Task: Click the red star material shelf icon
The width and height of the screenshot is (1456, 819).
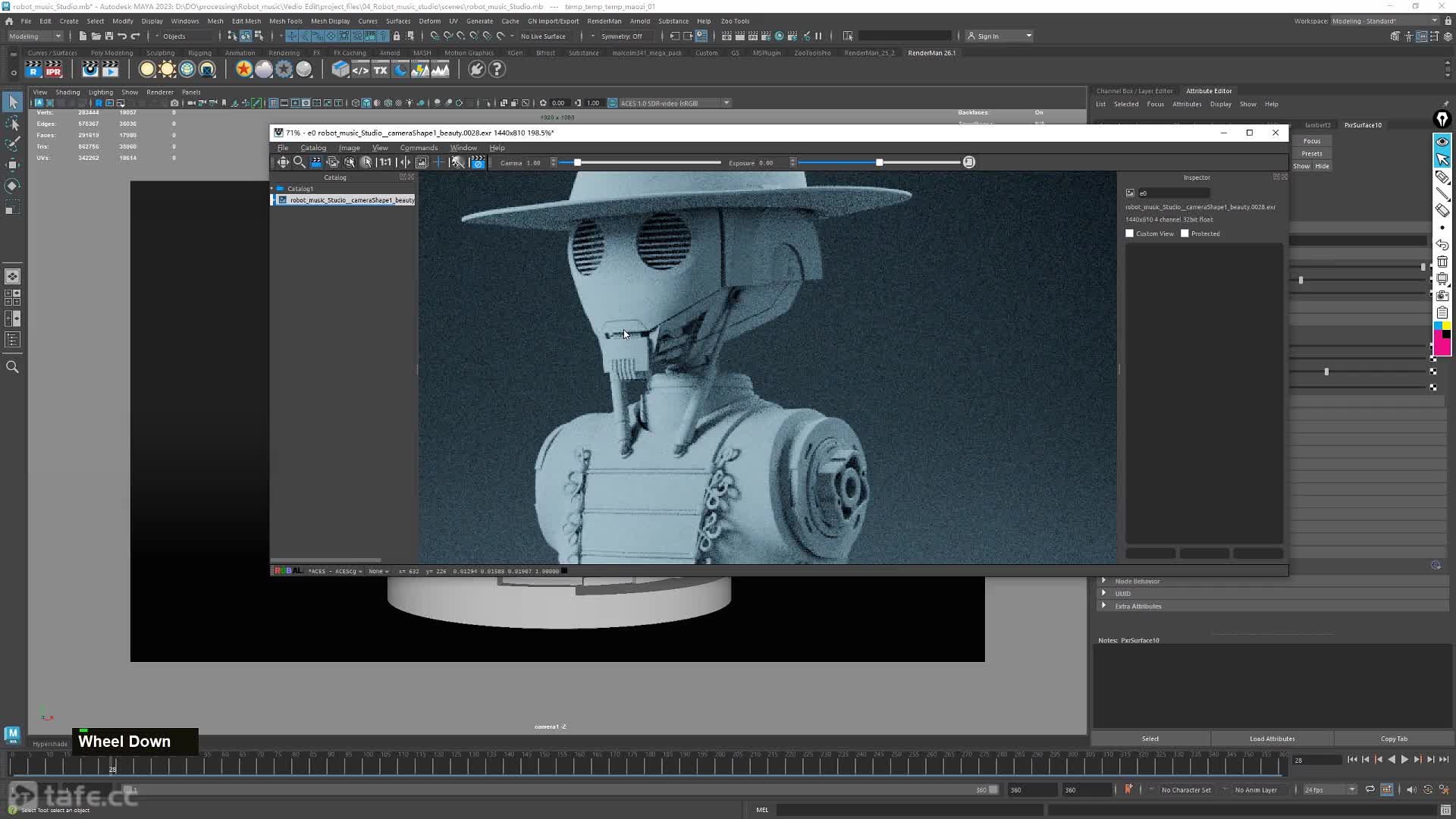Action: [243, 70]
